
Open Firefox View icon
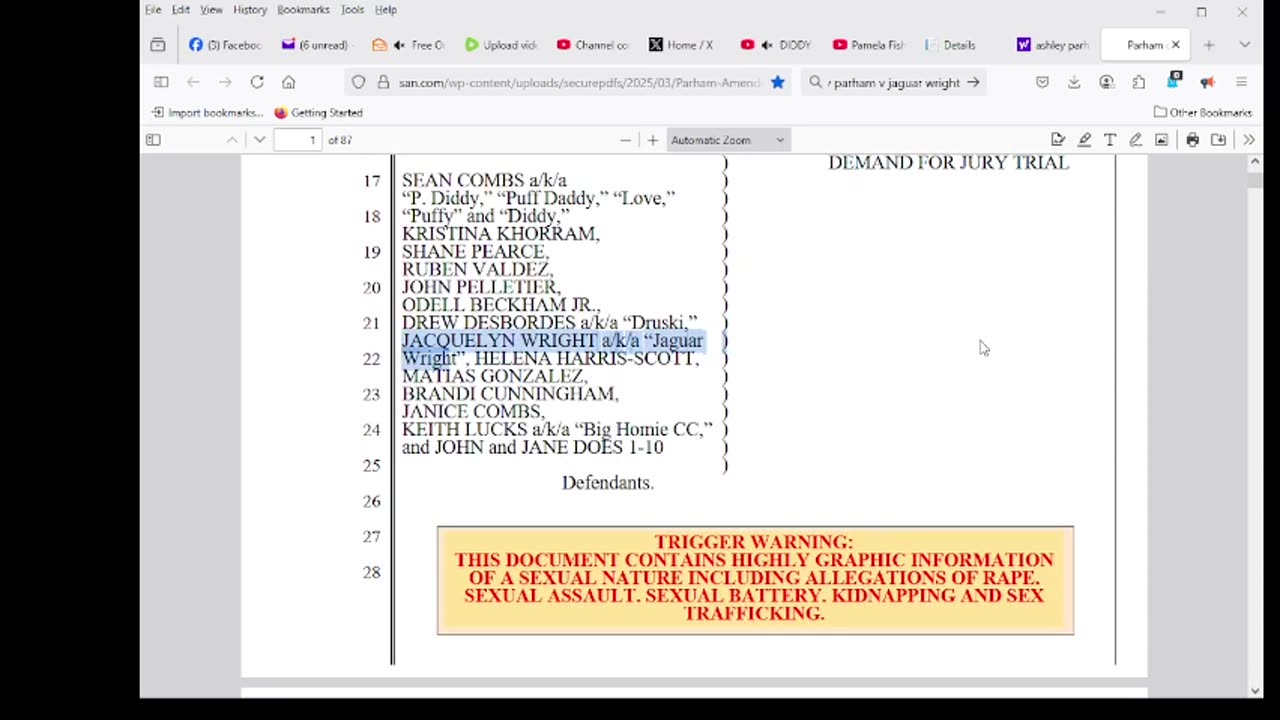[158, 45]
